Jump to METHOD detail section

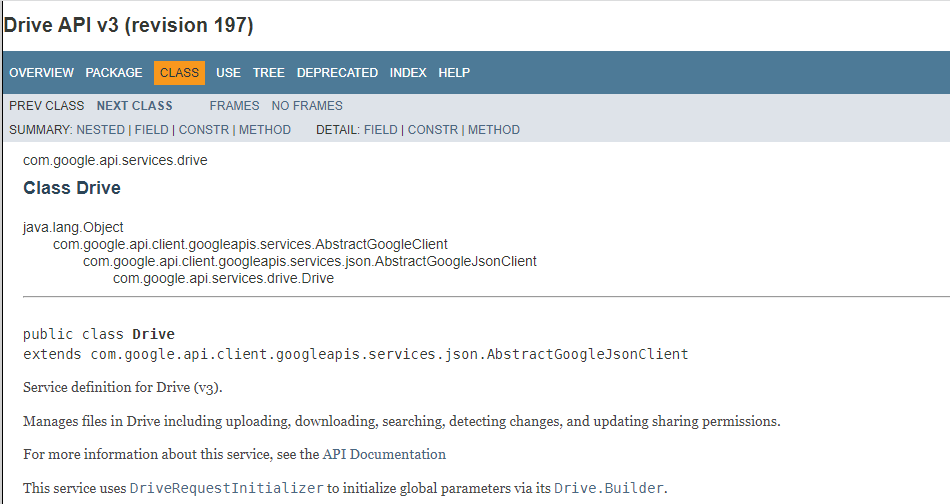click(x=494, y=130)
